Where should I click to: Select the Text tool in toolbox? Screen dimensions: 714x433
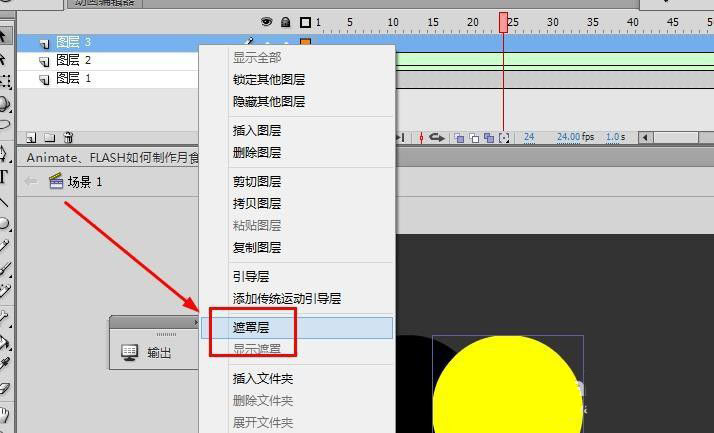[4, 177]
